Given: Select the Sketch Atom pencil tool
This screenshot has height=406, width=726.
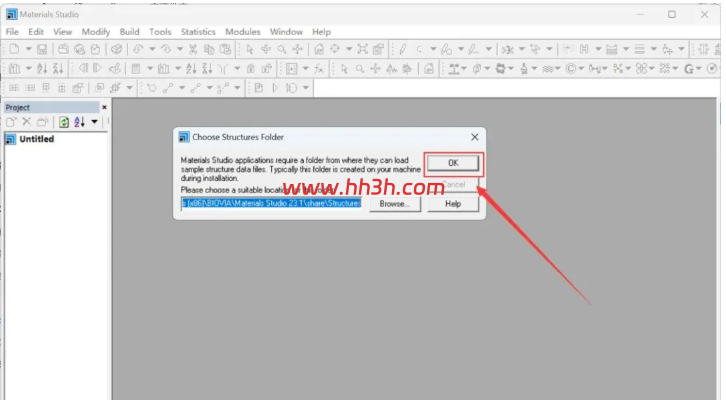Looking at the screenshot, I should click(x=403, y=49).
